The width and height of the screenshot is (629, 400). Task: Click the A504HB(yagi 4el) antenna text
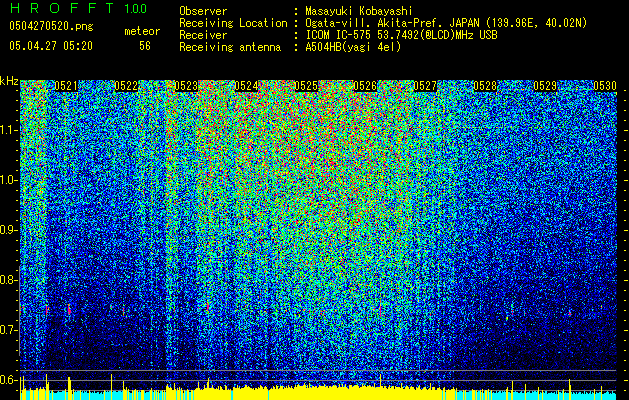[x=353, y=47]
